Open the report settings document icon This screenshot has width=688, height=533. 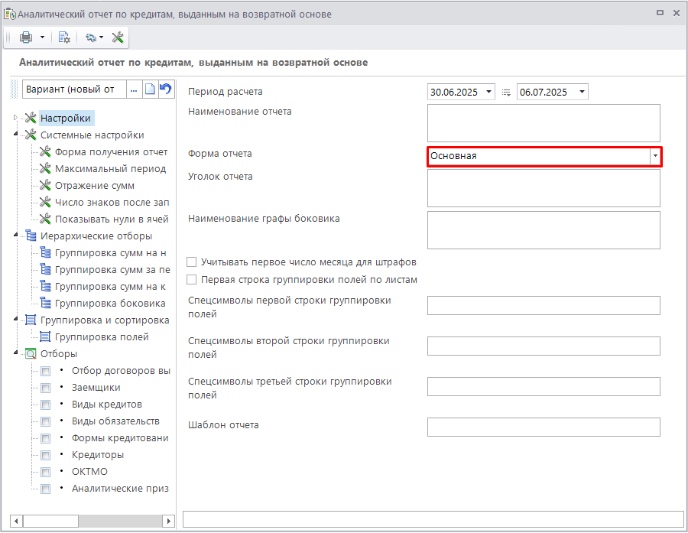coord(64,38)
